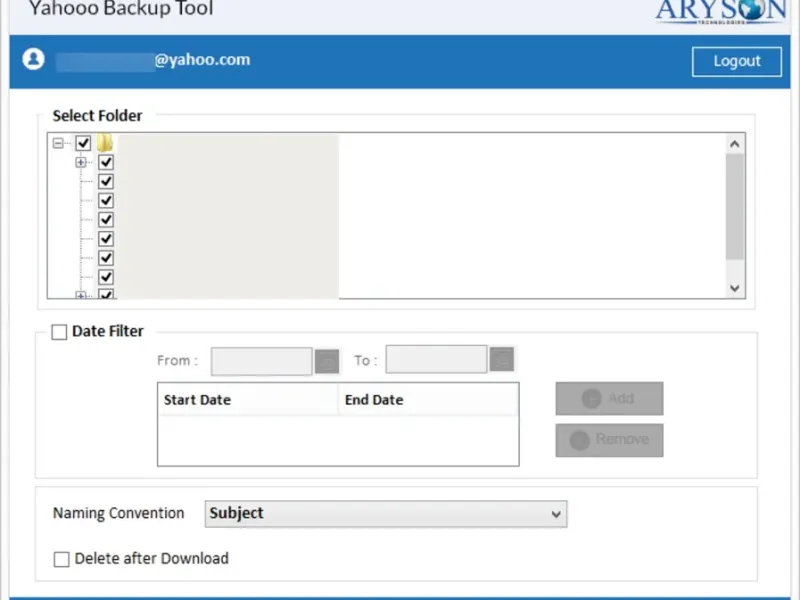800x600 pixels.
Task: Uncheck the root folder checkbox
Action: pos(83,143)
